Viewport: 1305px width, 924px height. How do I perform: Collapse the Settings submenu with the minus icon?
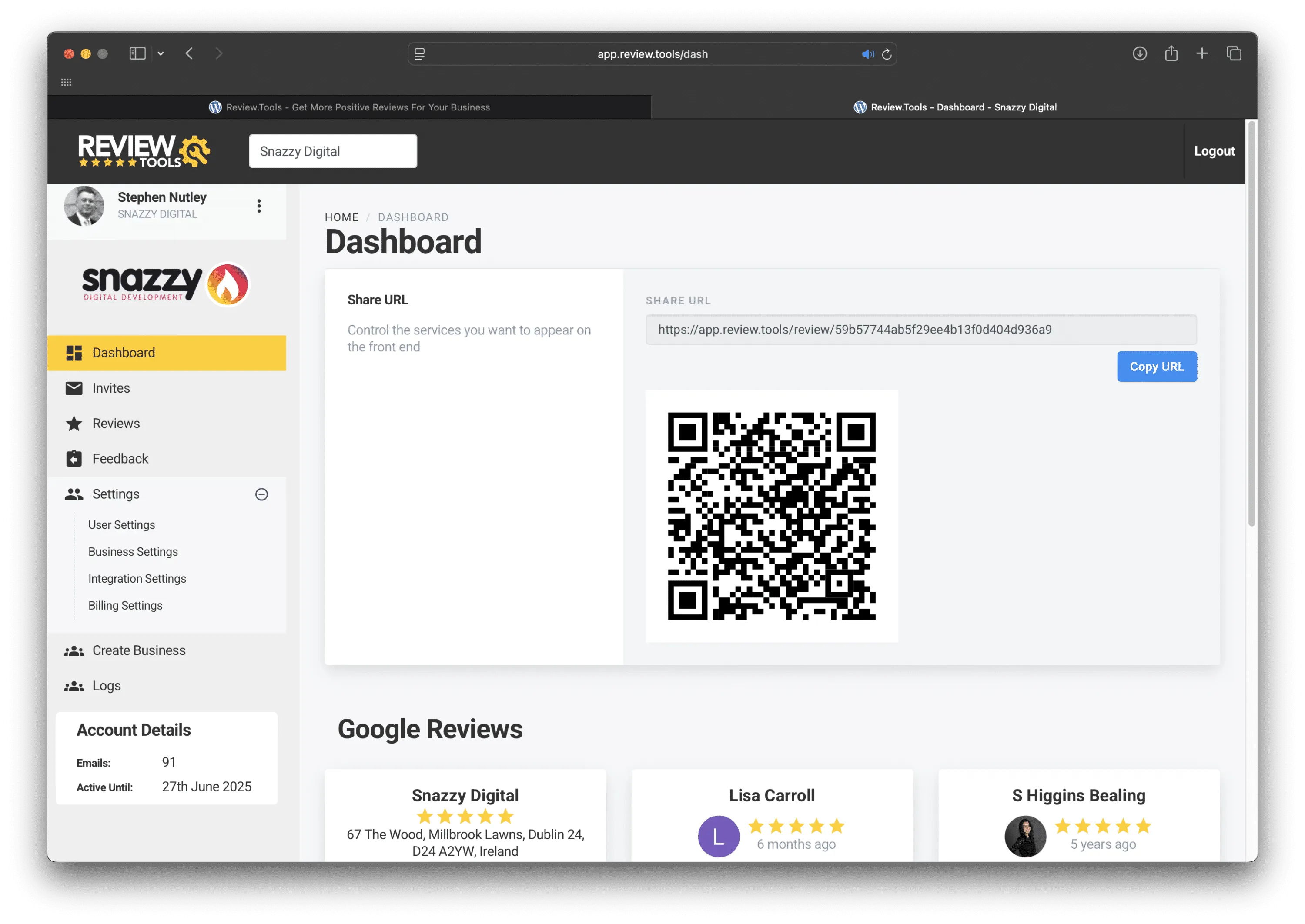[x=261, y=494]
